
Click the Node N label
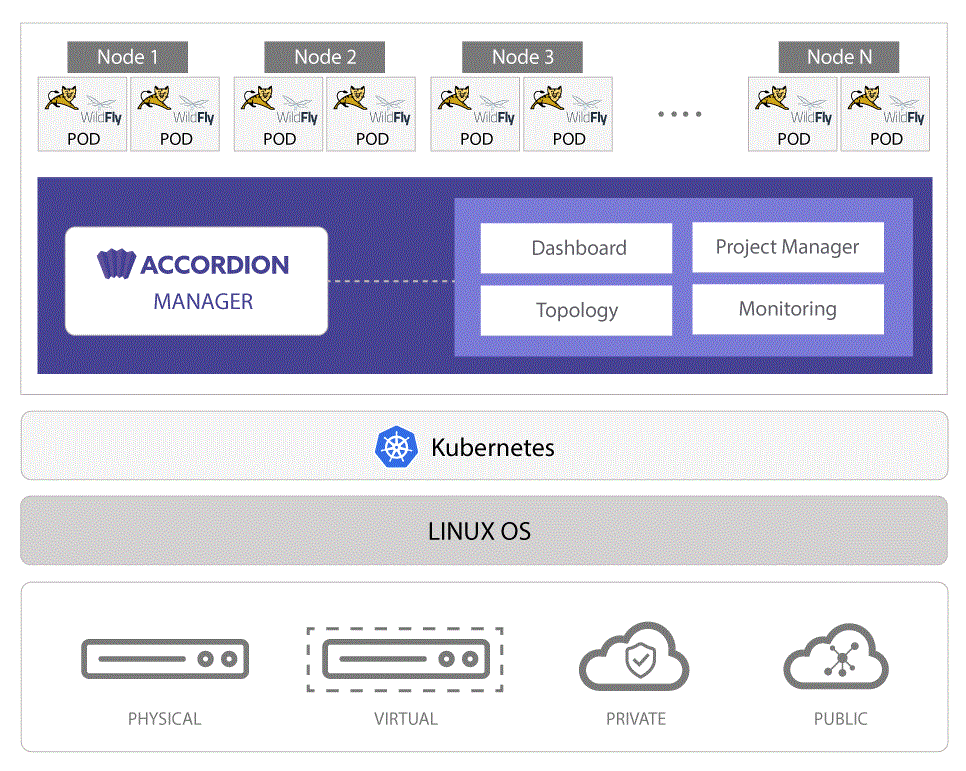[838, 57]
